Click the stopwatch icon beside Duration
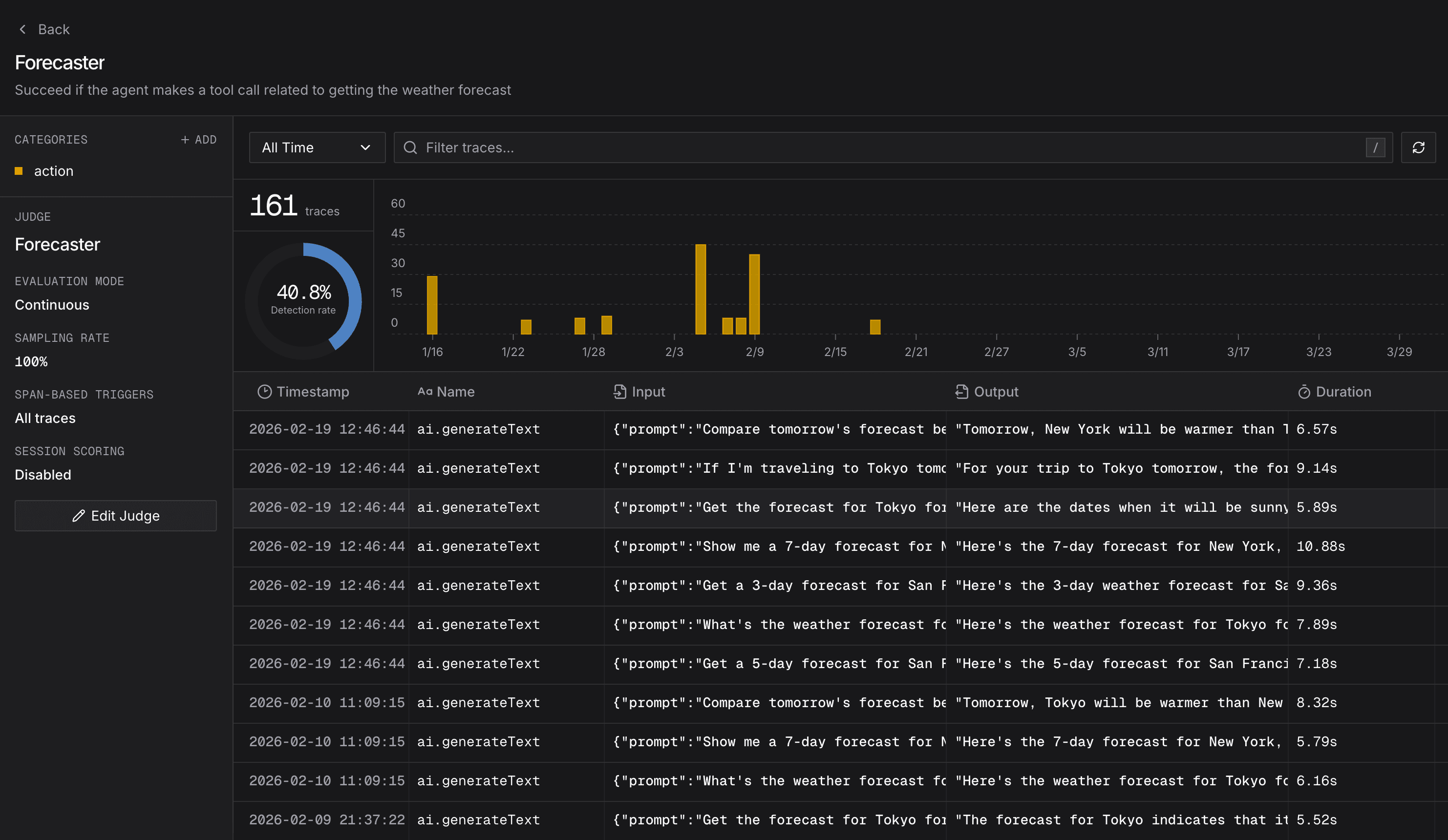 pyautogui.click(x=1304, y=392)
